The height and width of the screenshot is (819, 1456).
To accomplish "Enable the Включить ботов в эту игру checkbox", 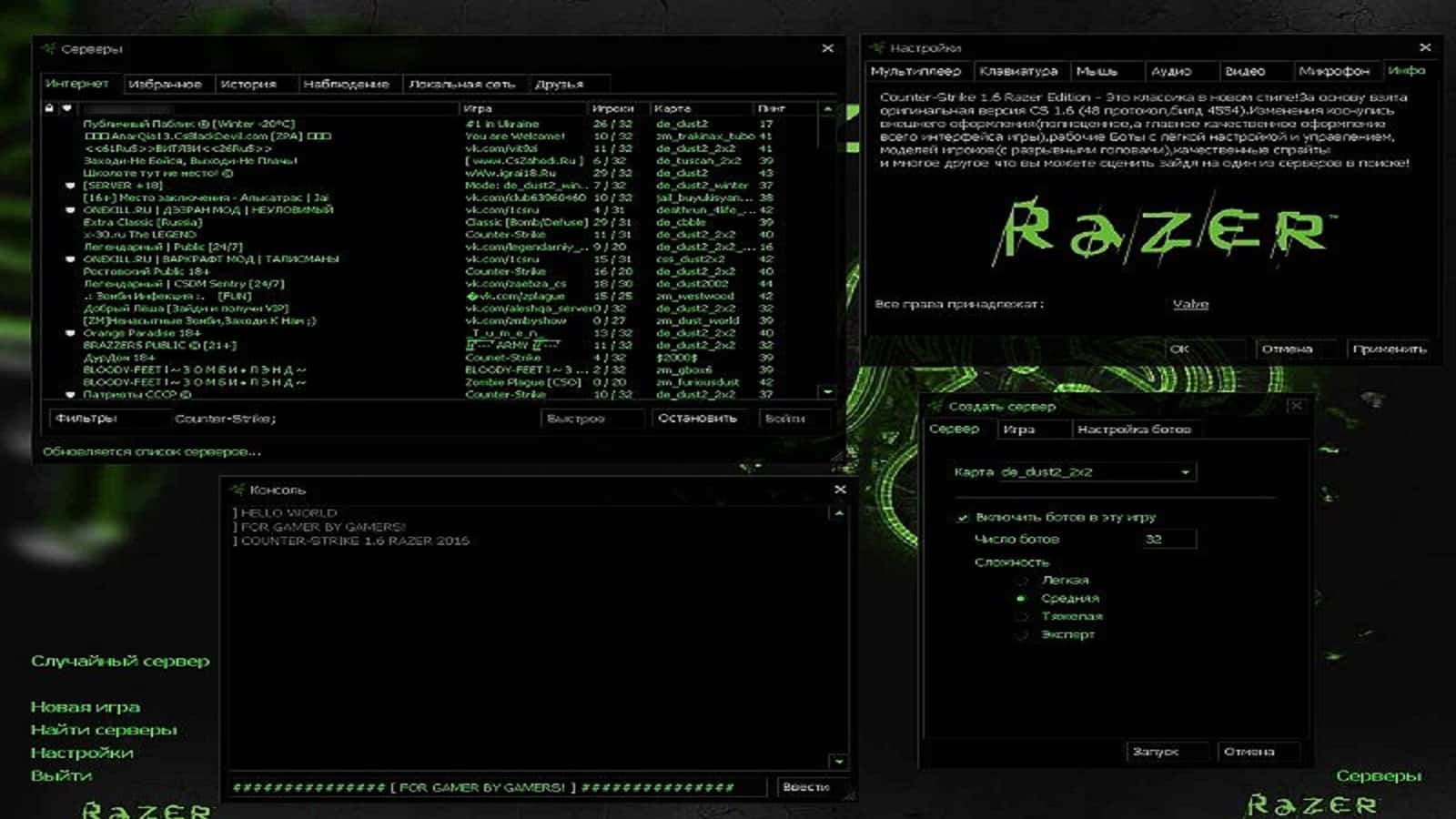I will click(x=962, y=517).
